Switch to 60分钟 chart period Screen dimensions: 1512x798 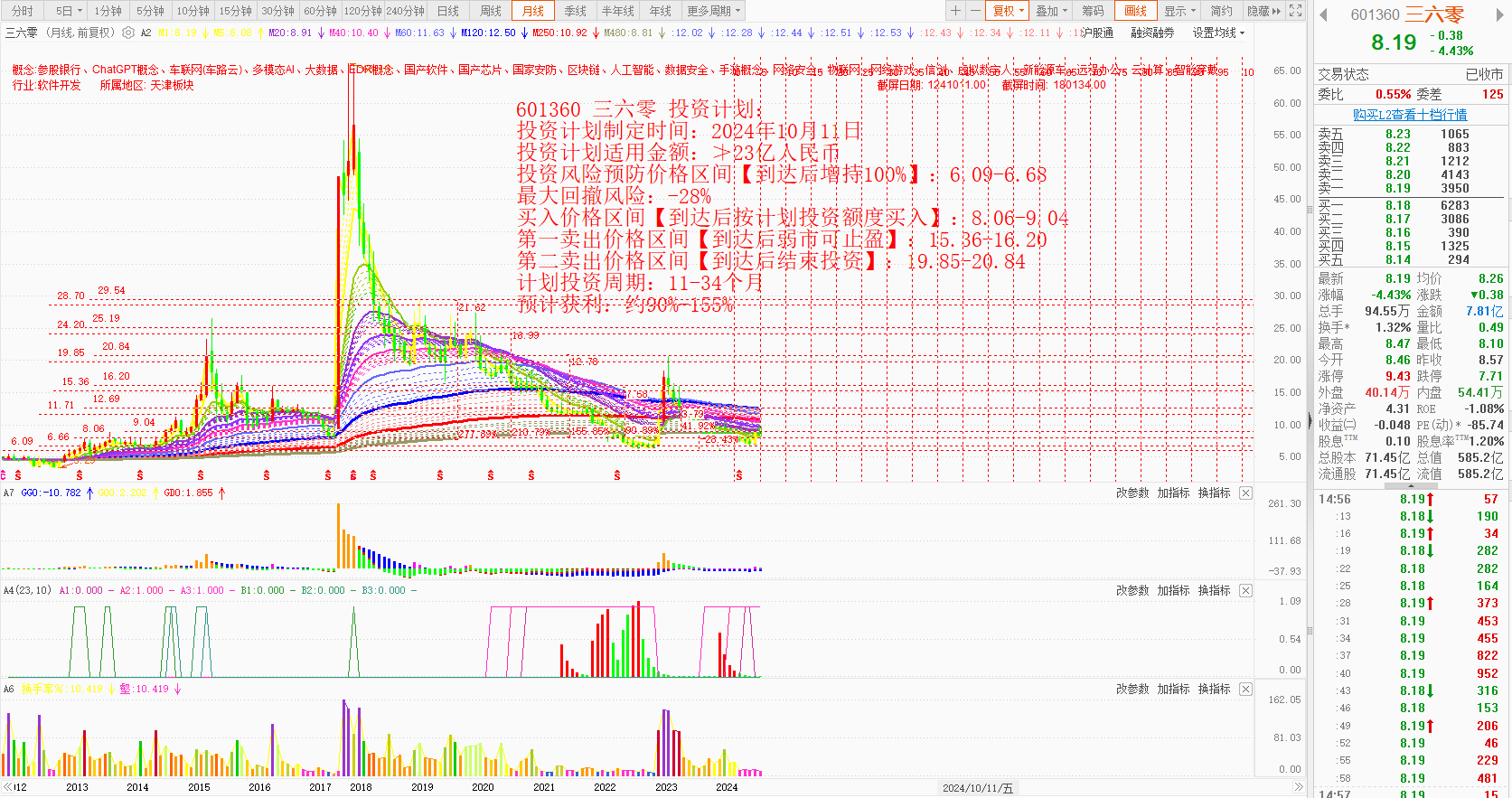(320, 11)
